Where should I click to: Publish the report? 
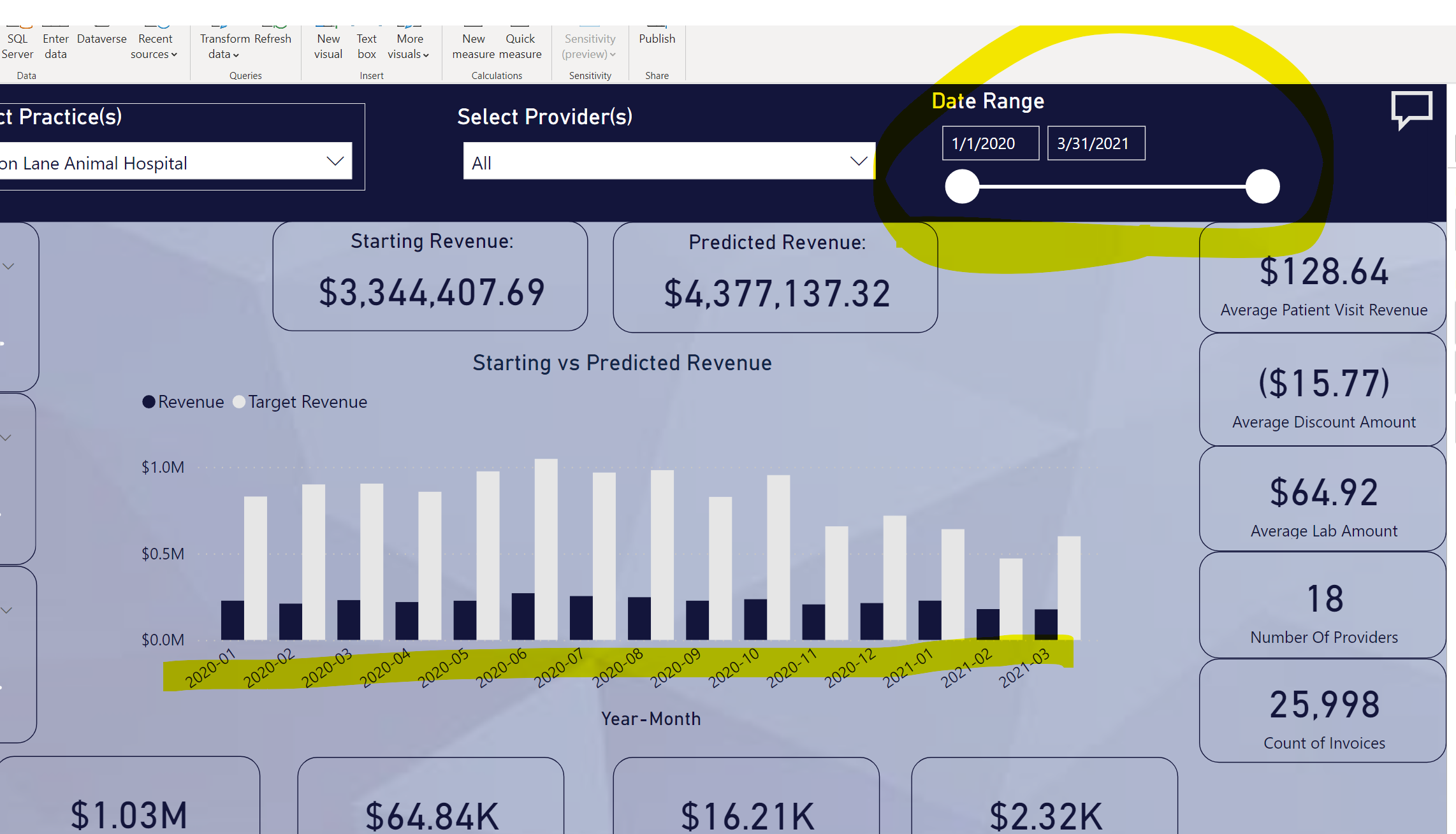click(657, 39)
